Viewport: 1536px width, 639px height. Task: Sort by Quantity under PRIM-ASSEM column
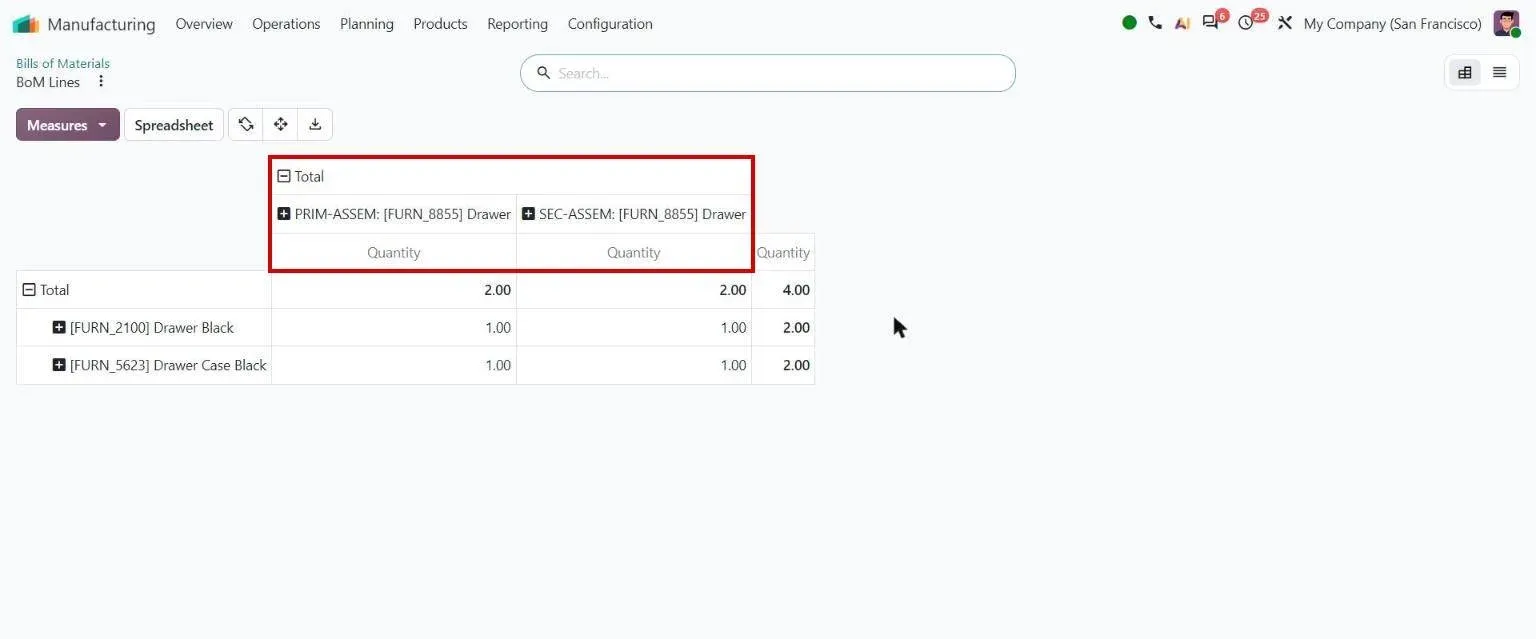click(x=394, y=252)
